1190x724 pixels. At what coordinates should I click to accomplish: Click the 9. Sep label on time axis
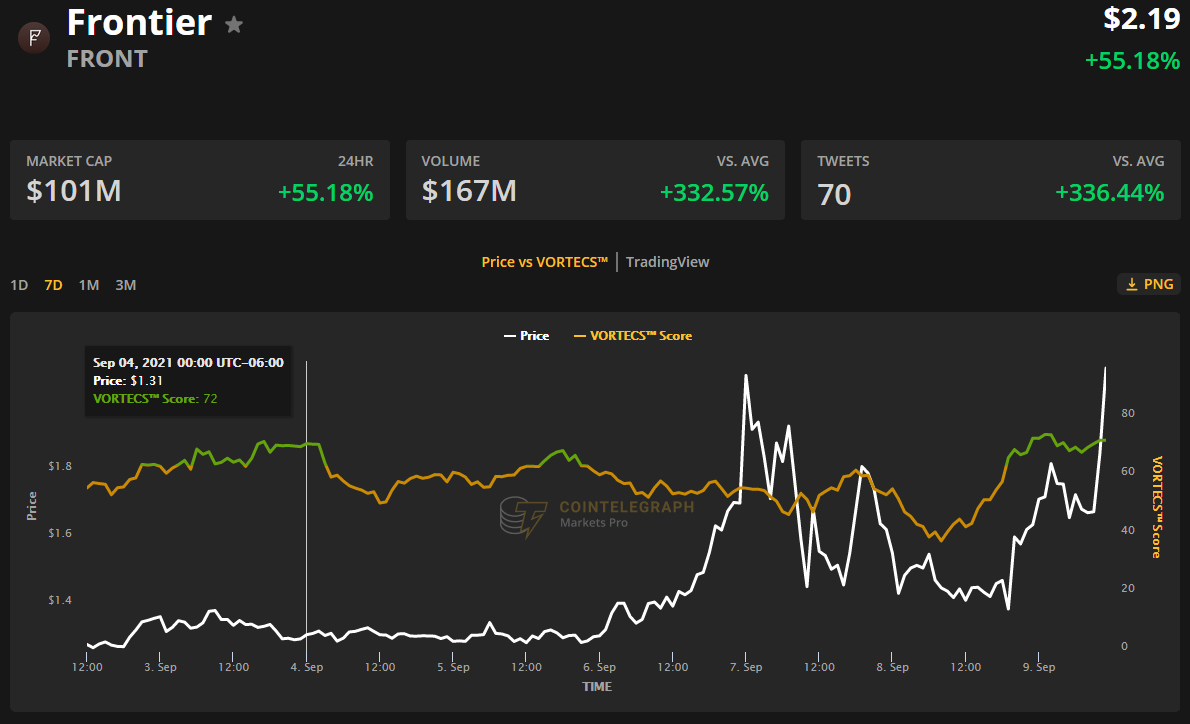(x=1039, y=667)
